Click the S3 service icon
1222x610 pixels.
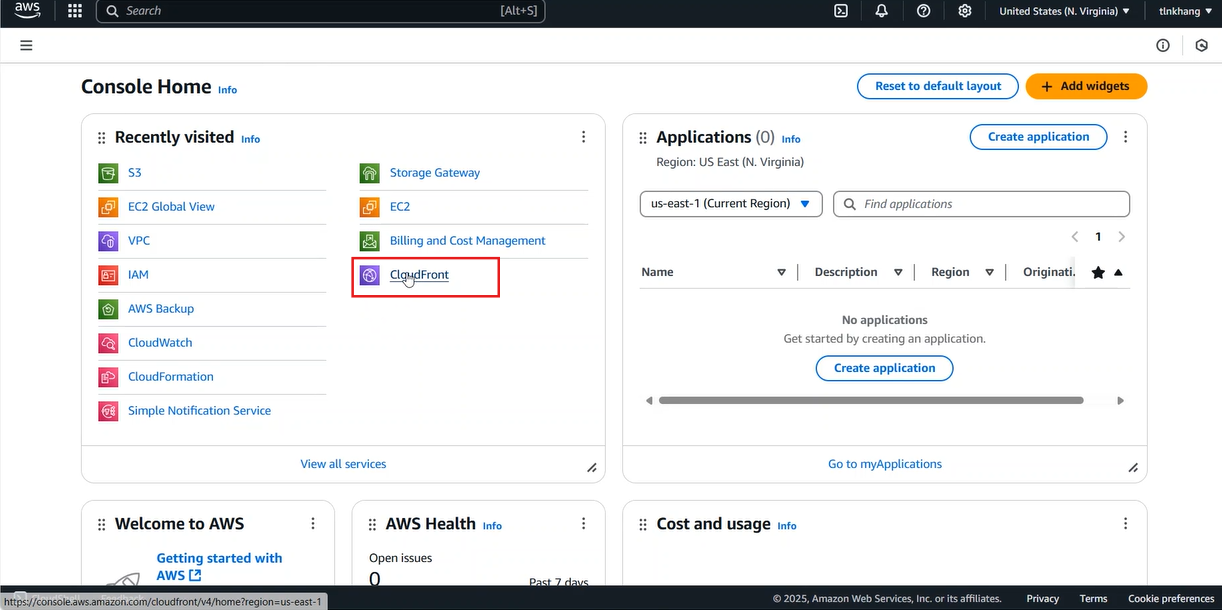[x=108, y=173]
